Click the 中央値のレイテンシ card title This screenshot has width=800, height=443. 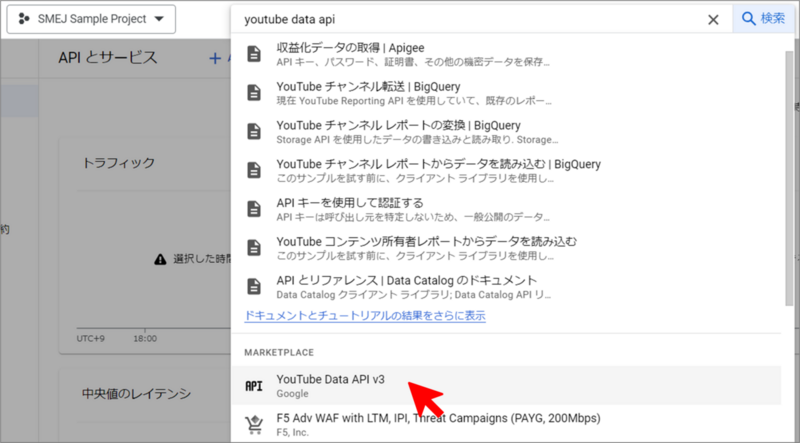tap(136, 393)
